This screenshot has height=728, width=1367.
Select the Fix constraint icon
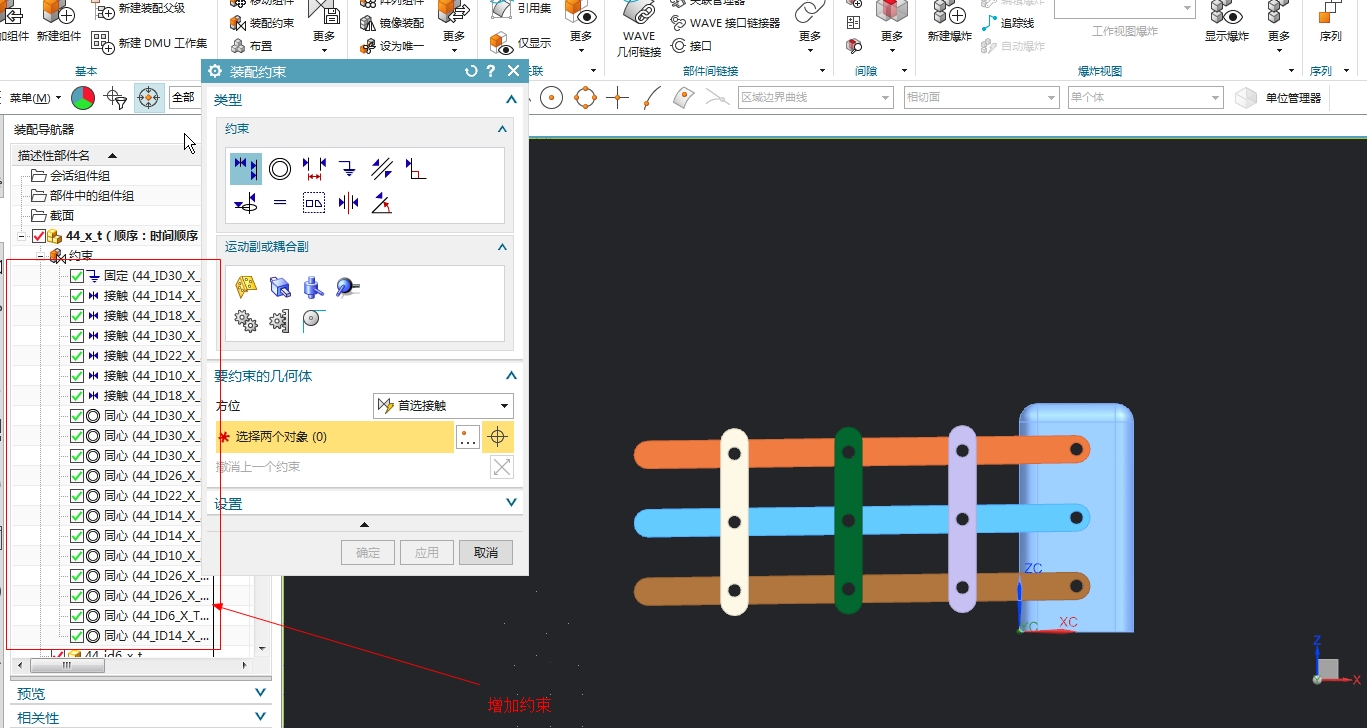pyautogui.click(x=347, y=169)
